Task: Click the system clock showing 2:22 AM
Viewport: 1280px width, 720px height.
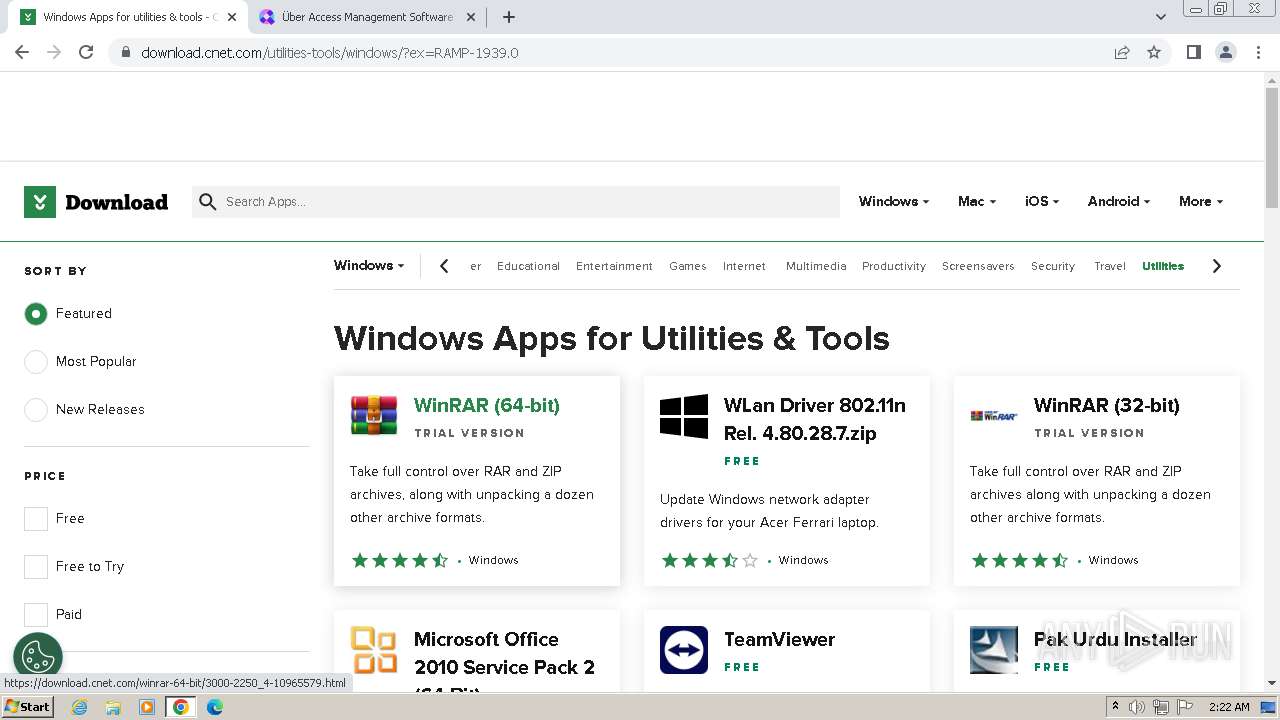Action: 1229,707
